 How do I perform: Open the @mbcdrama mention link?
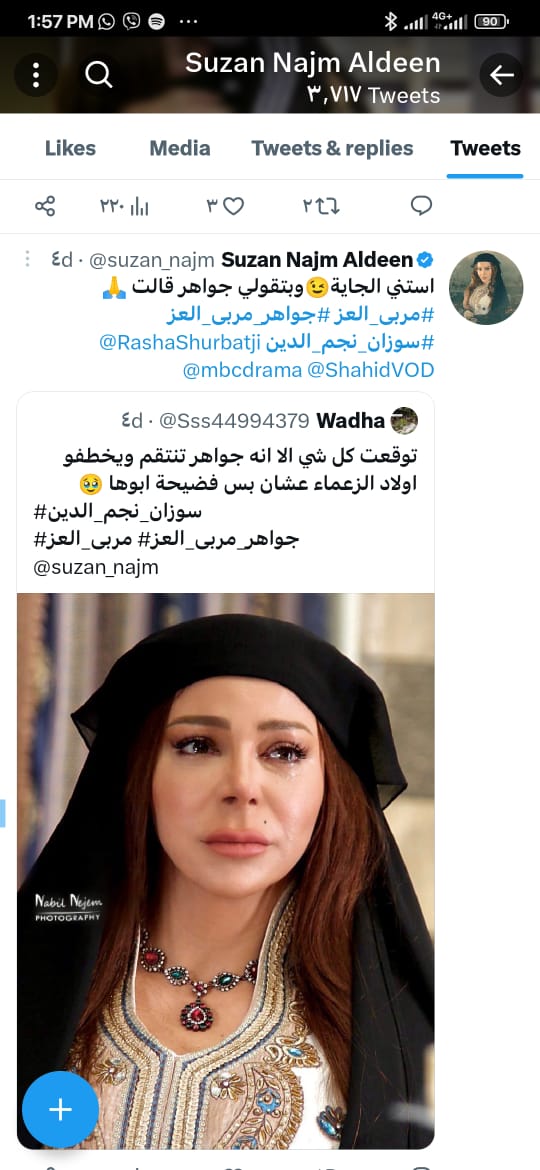tap(240, 370)
